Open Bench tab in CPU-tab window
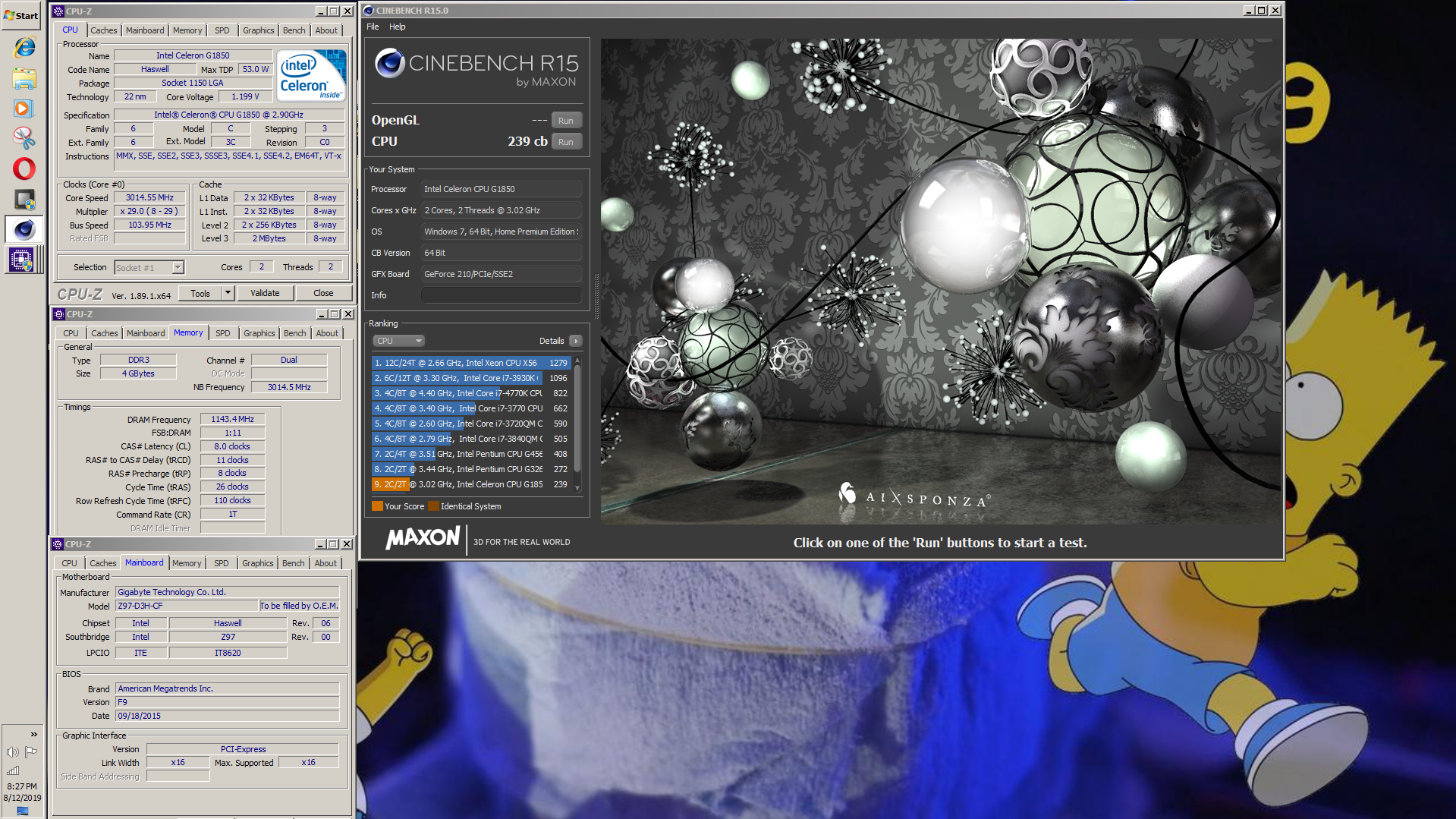Viewport: 1456px width, 819px height. pyautogui.click(x=294, y=30)
